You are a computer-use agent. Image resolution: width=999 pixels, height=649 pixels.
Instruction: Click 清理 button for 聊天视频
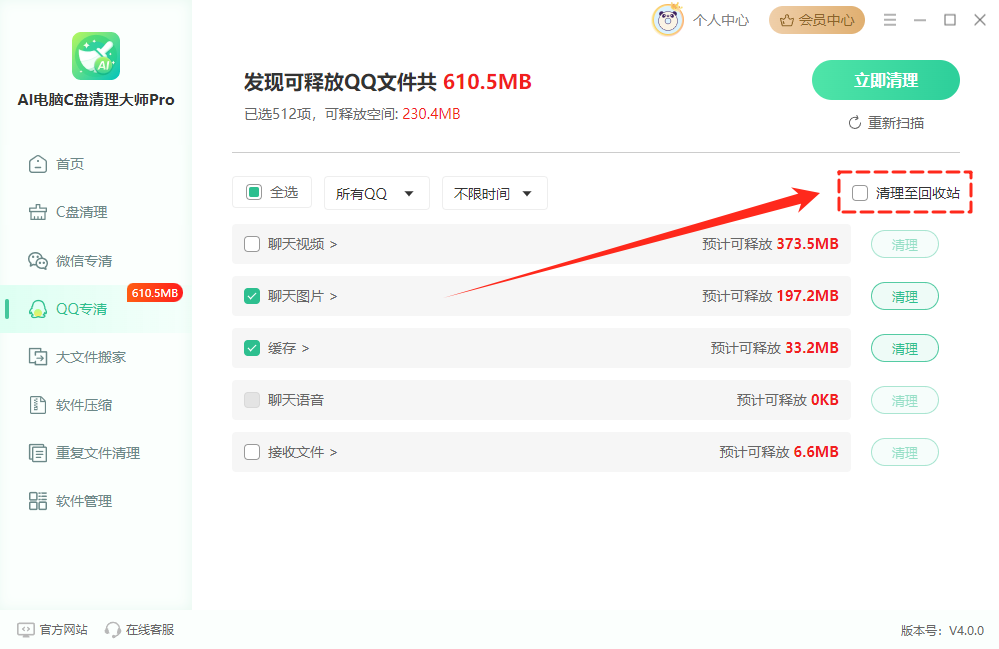905,245
